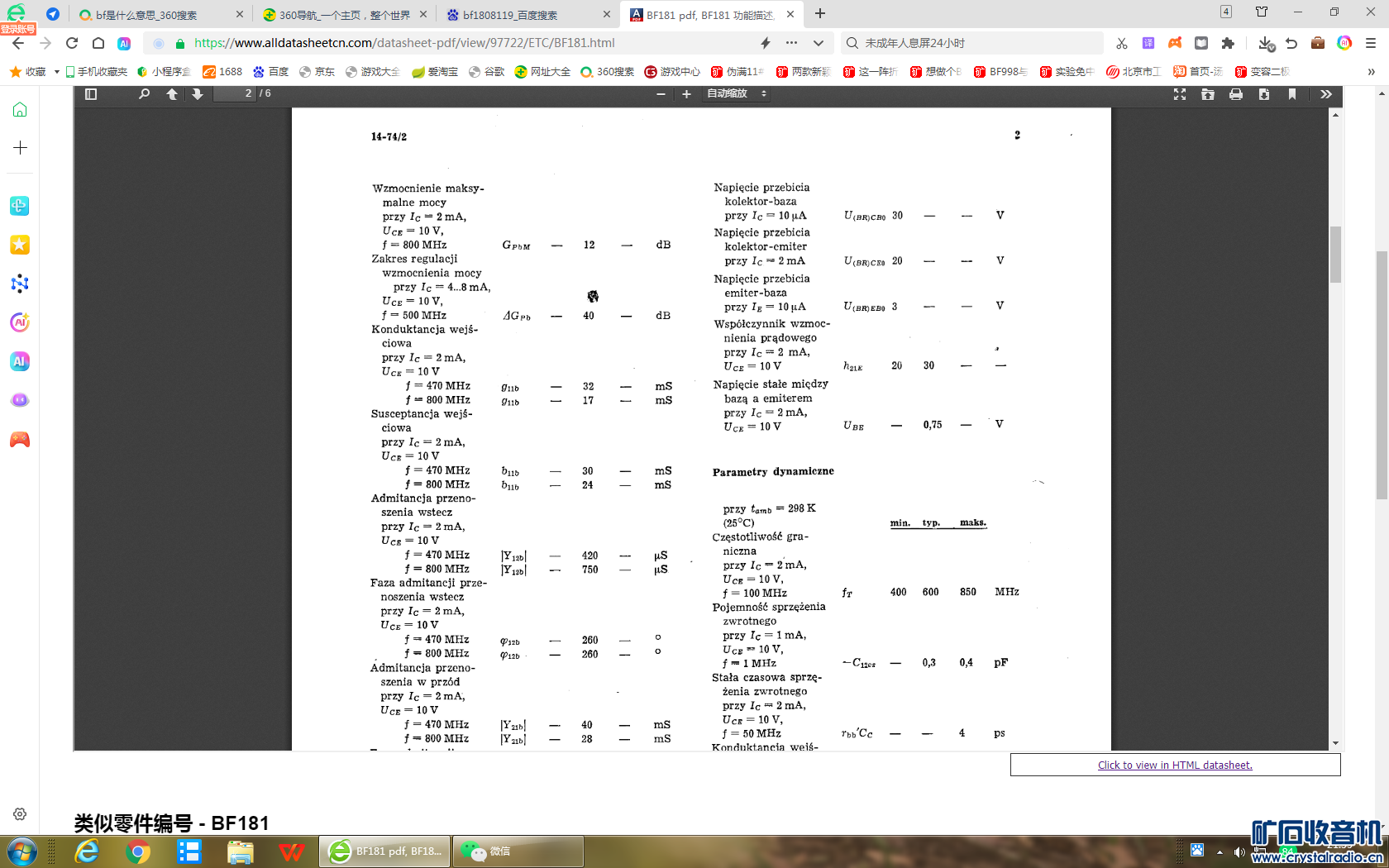
Task: Open the find-in-document search tool
Action: pos(144,94)
